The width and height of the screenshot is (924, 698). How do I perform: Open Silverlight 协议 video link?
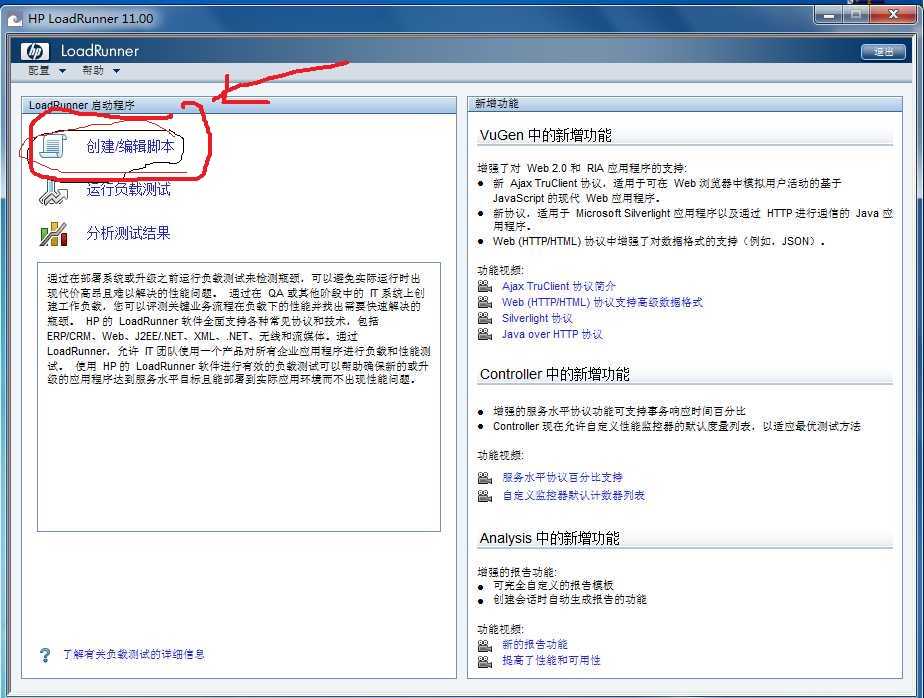537,318
